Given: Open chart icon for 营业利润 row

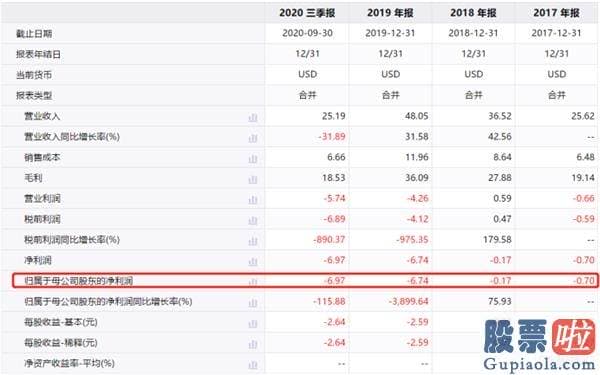Looking at the screenshot, I should coord(253,199).
